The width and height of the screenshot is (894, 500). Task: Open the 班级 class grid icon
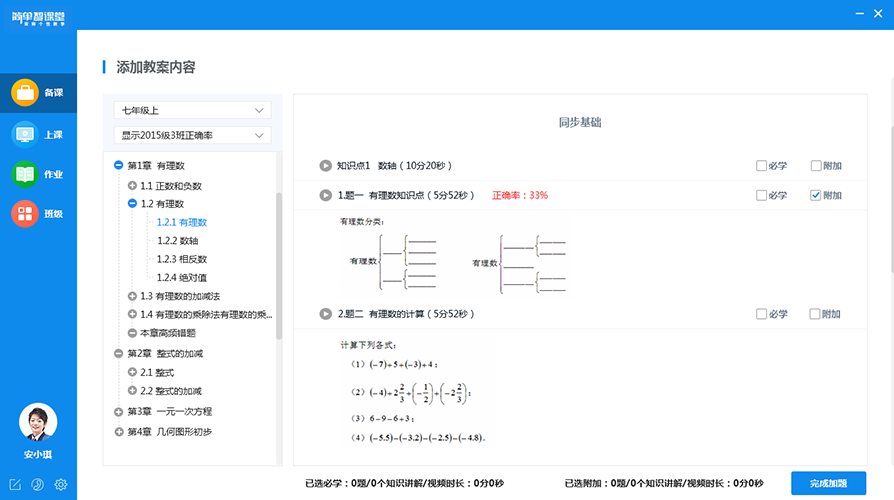[x=25, y=214]
